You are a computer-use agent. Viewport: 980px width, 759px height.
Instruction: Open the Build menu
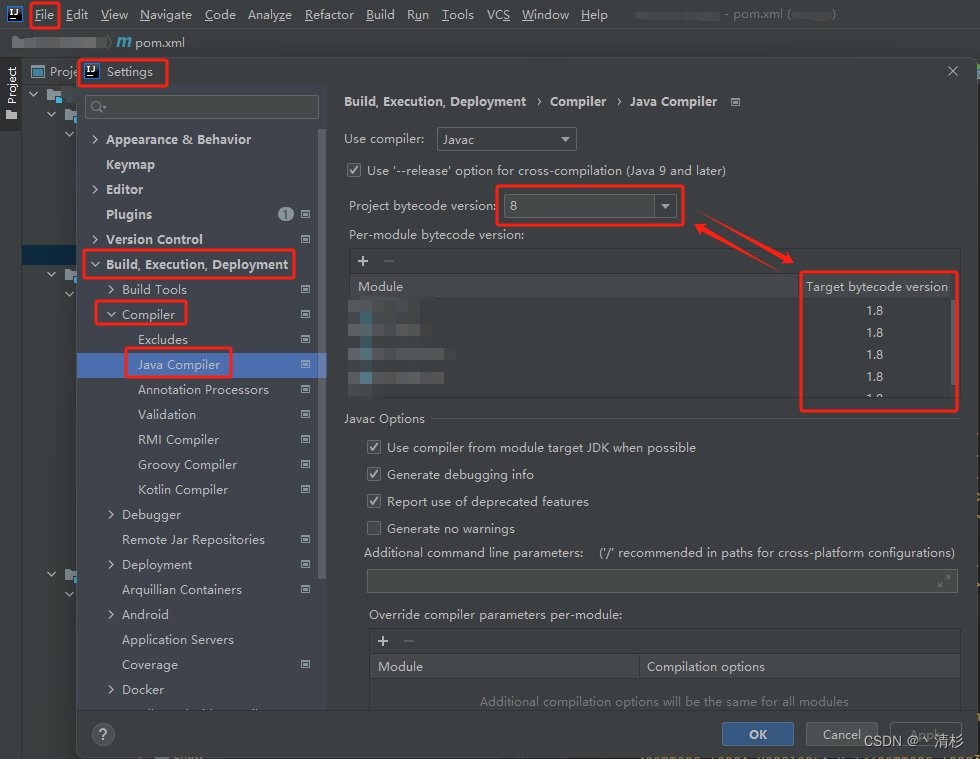380,14
